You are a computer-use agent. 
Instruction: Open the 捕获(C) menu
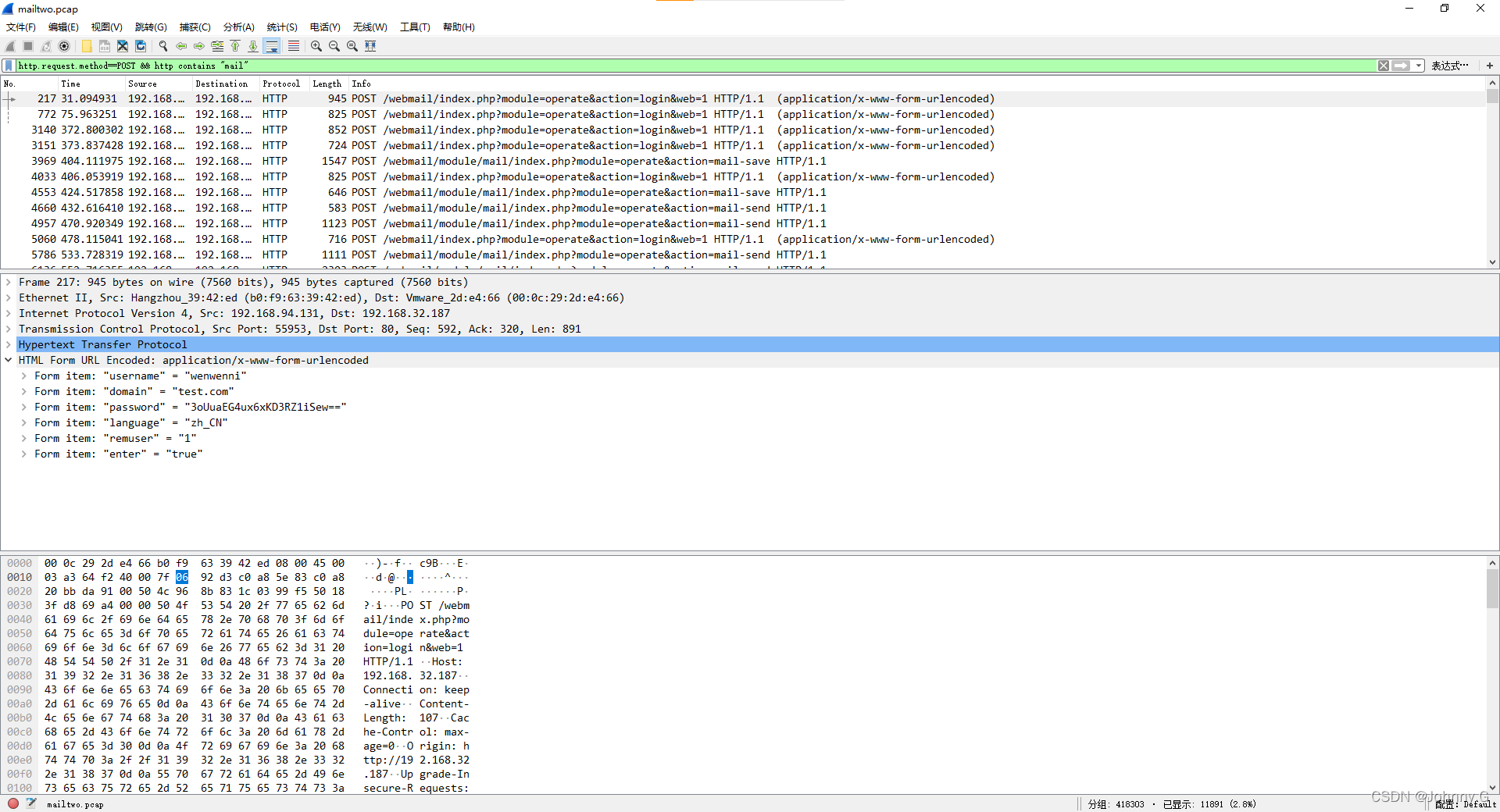coord(195,27)
